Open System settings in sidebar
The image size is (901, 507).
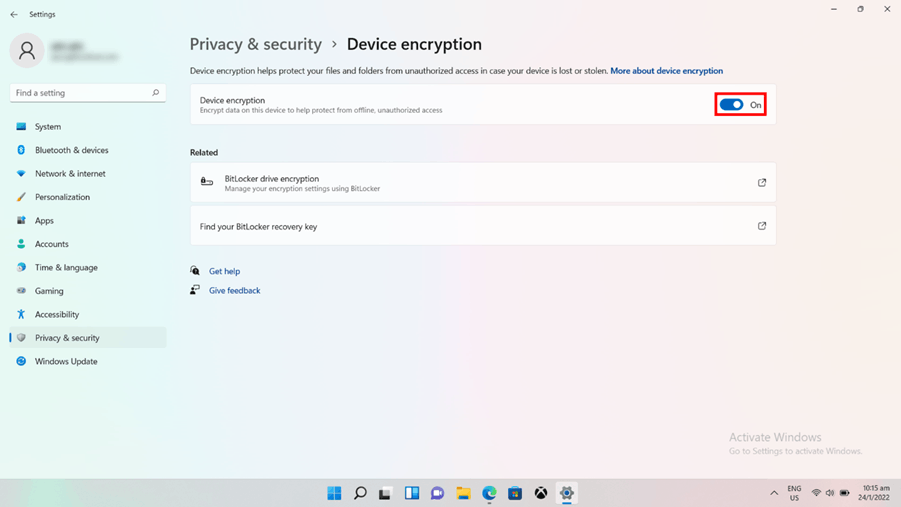[88, 126]
